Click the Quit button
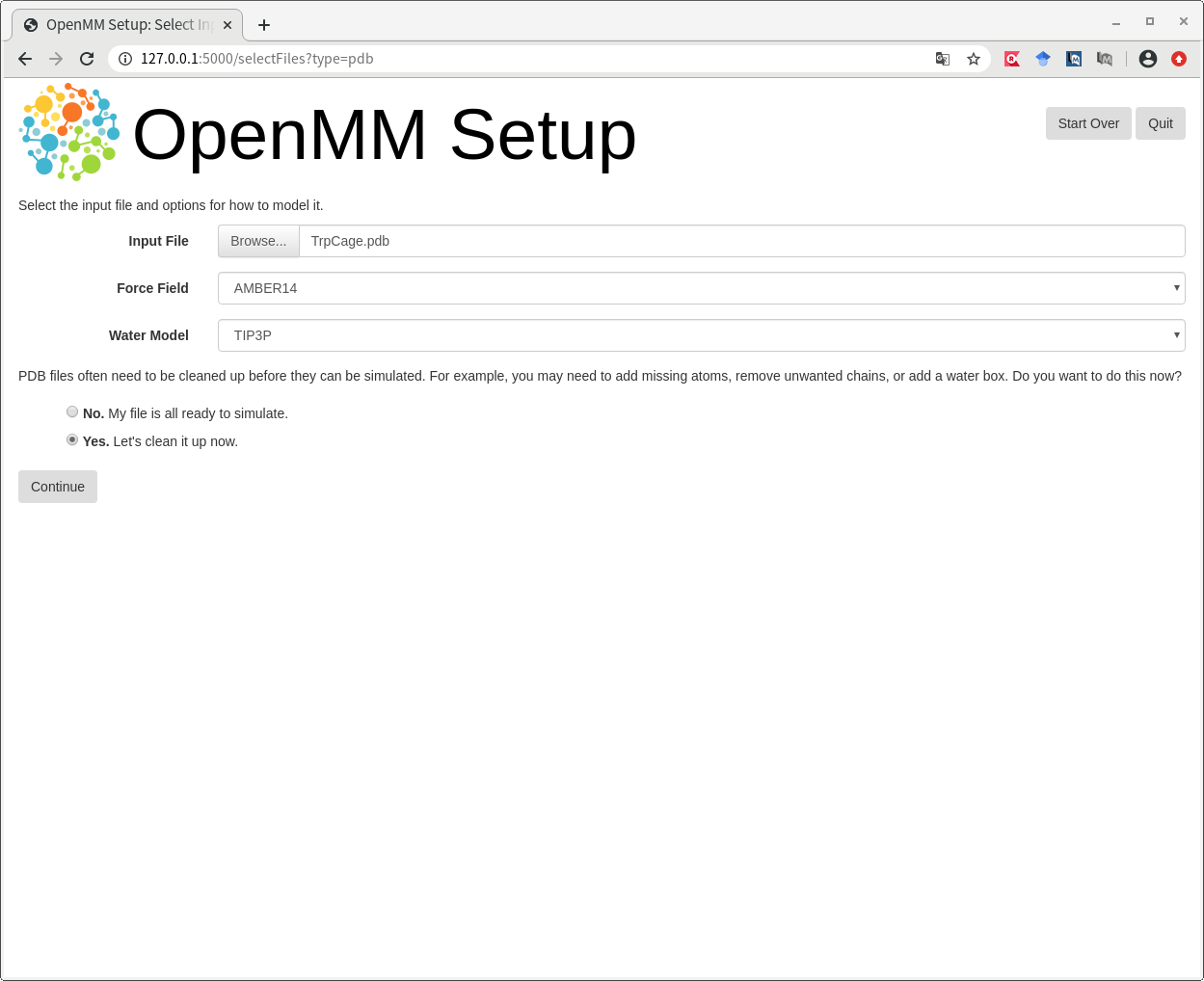1204x981 pixels. (x=1160, y=123)
